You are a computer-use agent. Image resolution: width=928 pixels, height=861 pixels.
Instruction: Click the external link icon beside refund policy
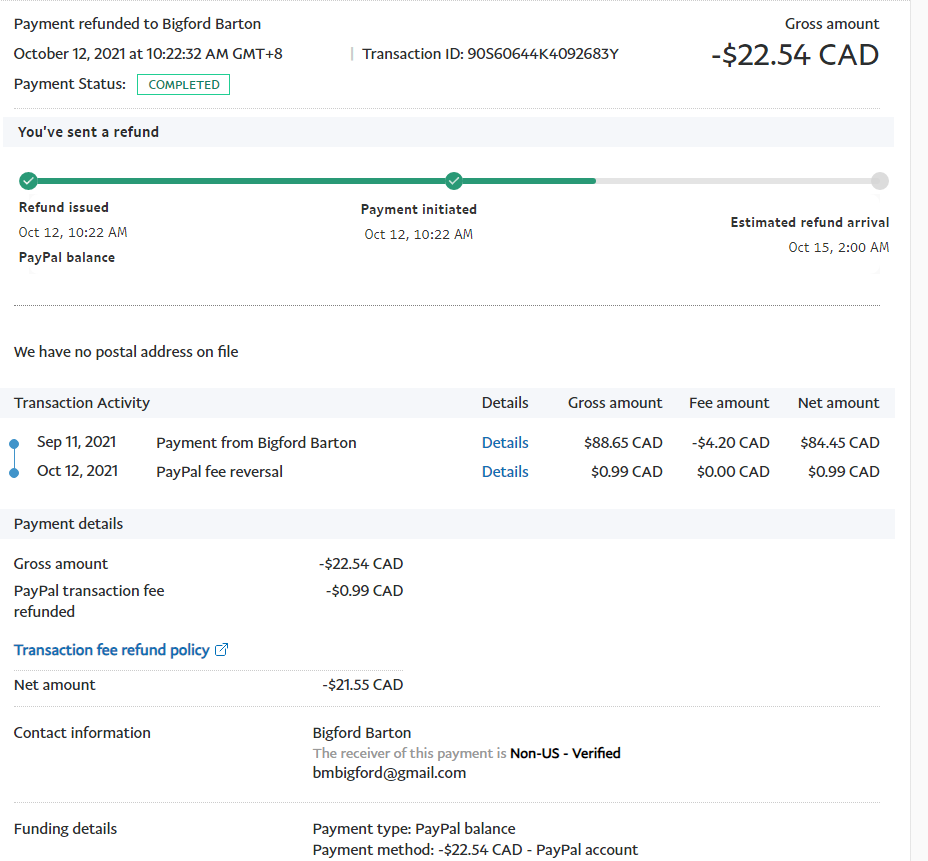(222, 650)
